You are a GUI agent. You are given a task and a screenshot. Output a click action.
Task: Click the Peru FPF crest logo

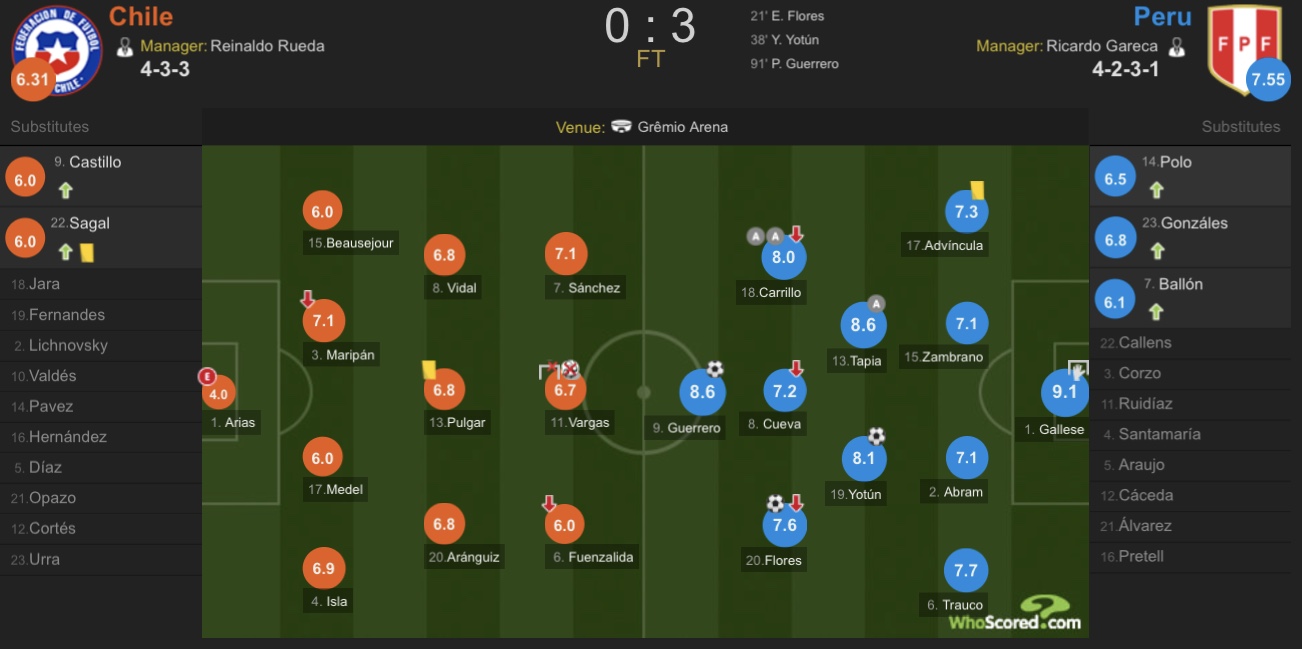[1245, 48]
